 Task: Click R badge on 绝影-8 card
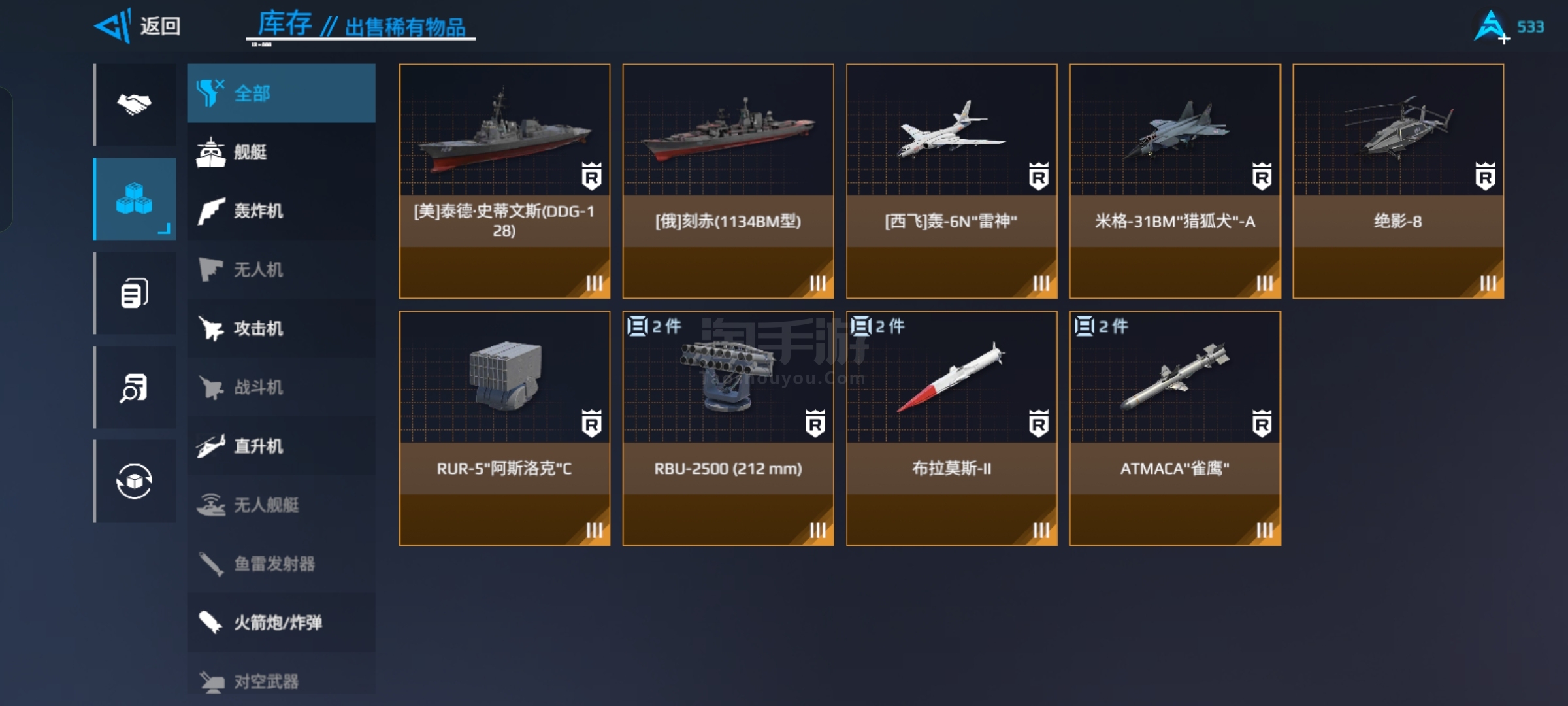(x=1485, y=176)
